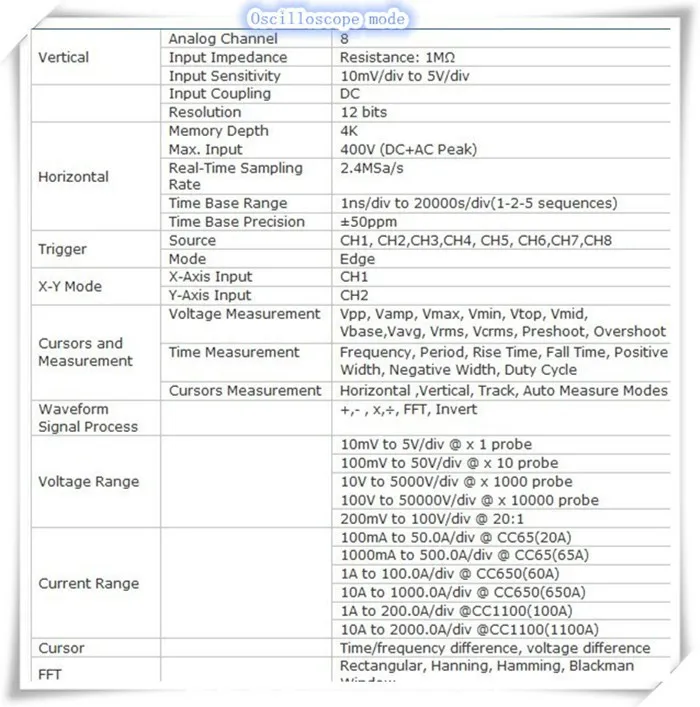
Task: Click "Time/frequency difference, voltage difference" value
Action: pyautogui.click(x=495, y=648)
